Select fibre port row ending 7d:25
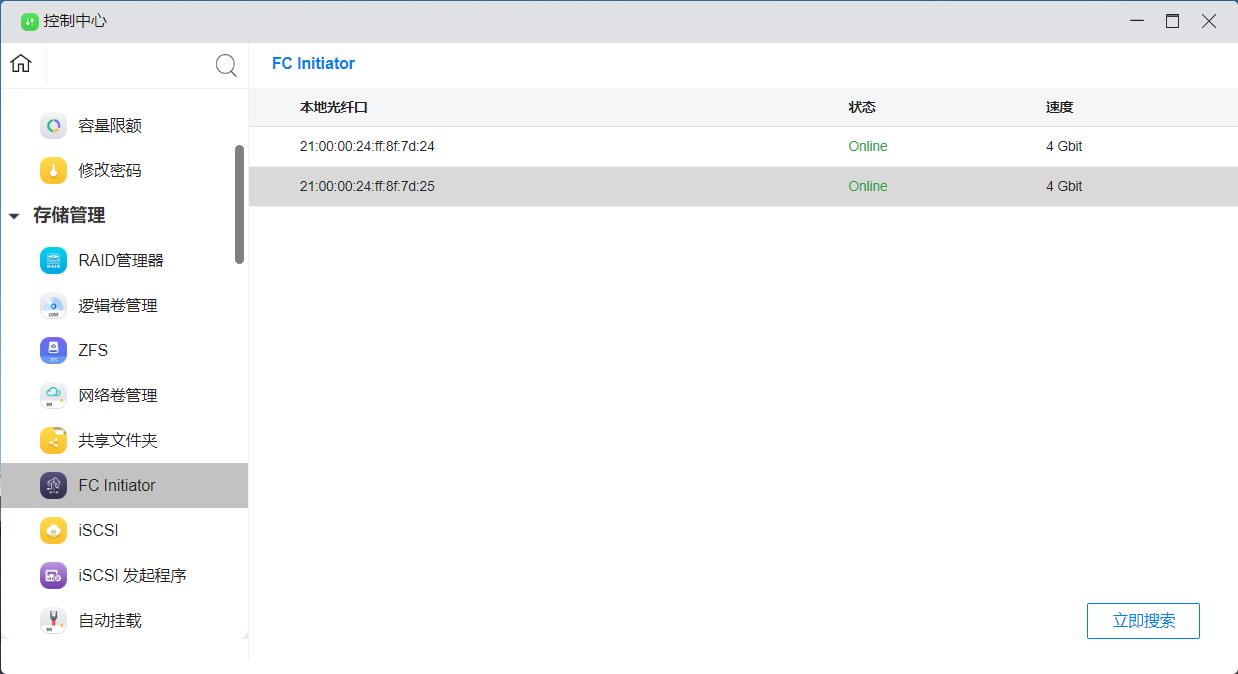Viewport: 1238px width, 674px height. coord(367,187)
